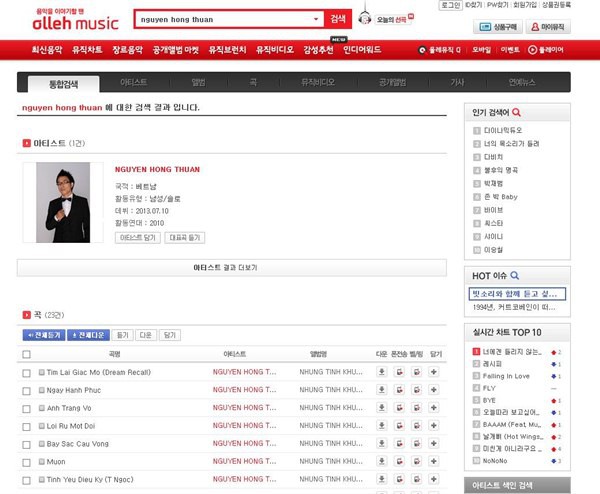Screen dimensions: 600x494
Task: Switch to the 가사 search tab
Action: (457, 82)
